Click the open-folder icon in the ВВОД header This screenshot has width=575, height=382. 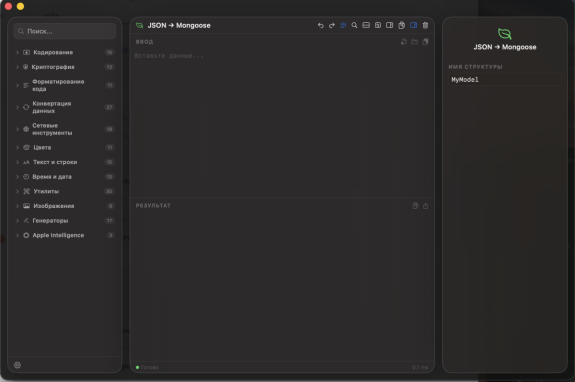[x=414, y=42]
